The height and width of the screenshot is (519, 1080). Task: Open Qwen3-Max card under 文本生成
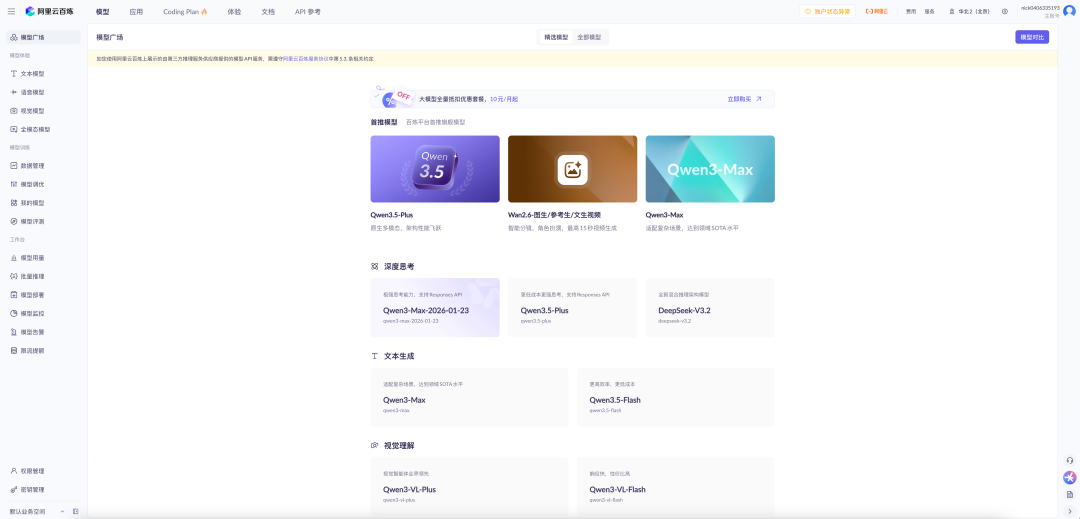469,397
